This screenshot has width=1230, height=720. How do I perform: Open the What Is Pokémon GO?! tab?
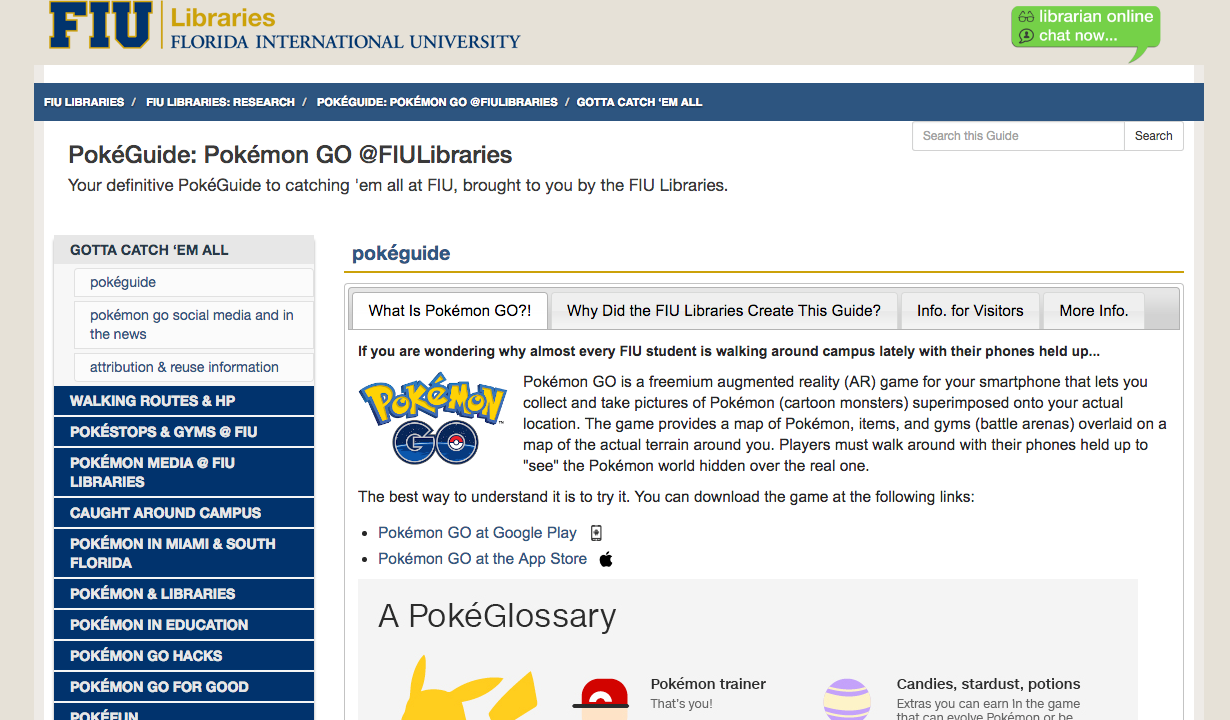point(449,311)
